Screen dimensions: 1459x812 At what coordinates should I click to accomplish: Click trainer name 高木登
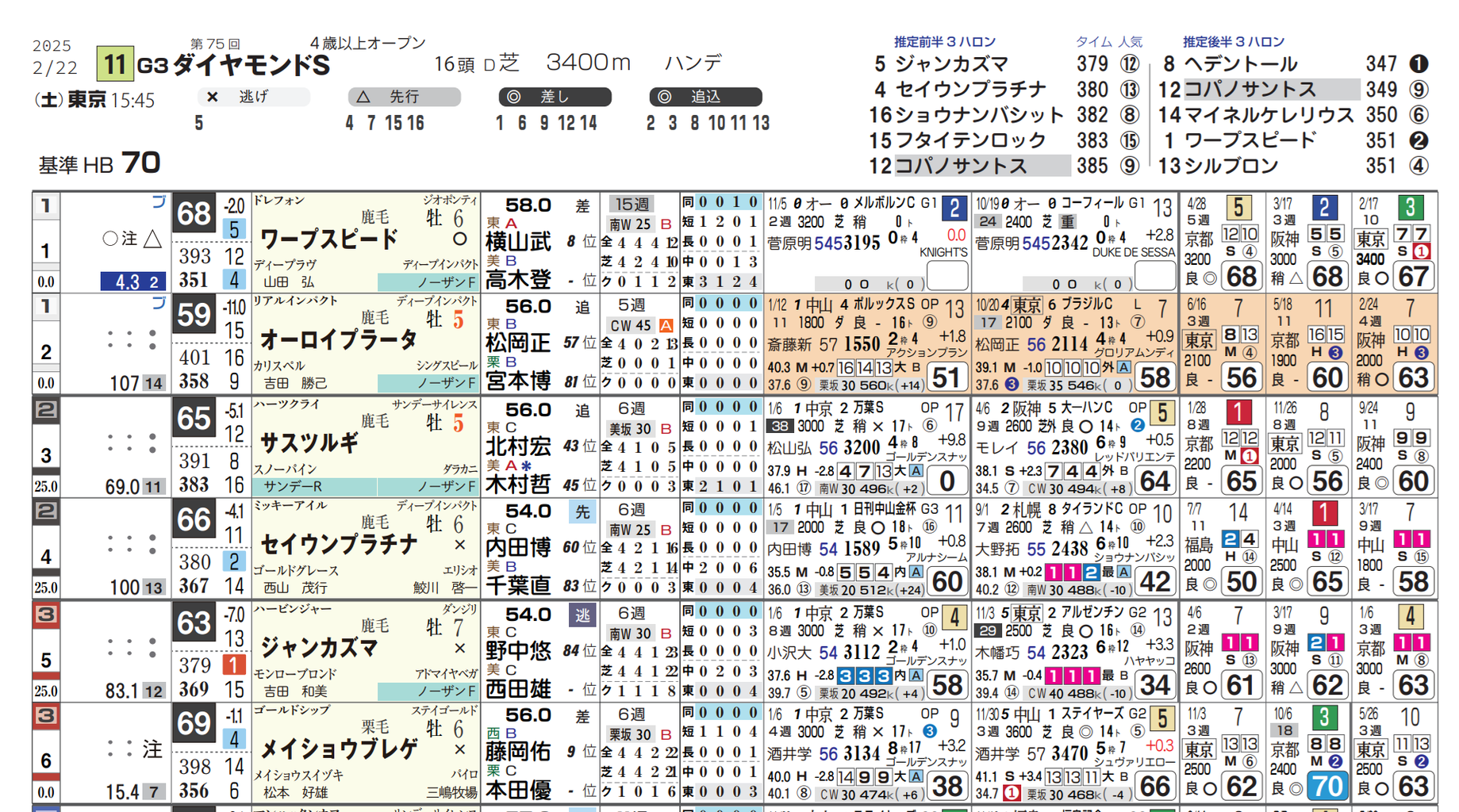pyautogui.click(x=518, y=279)
